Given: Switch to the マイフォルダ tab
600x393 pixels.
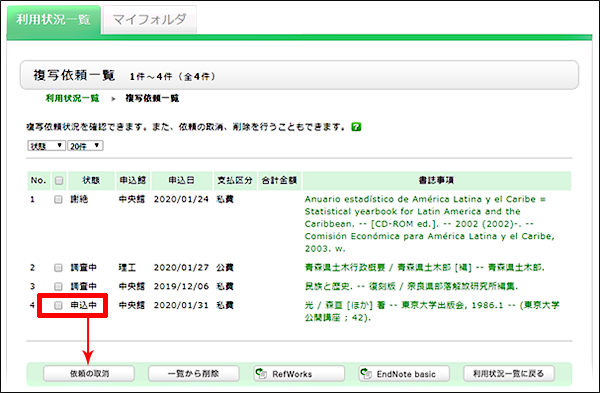Looking at the screenshot, I should [x=150, y=20].
